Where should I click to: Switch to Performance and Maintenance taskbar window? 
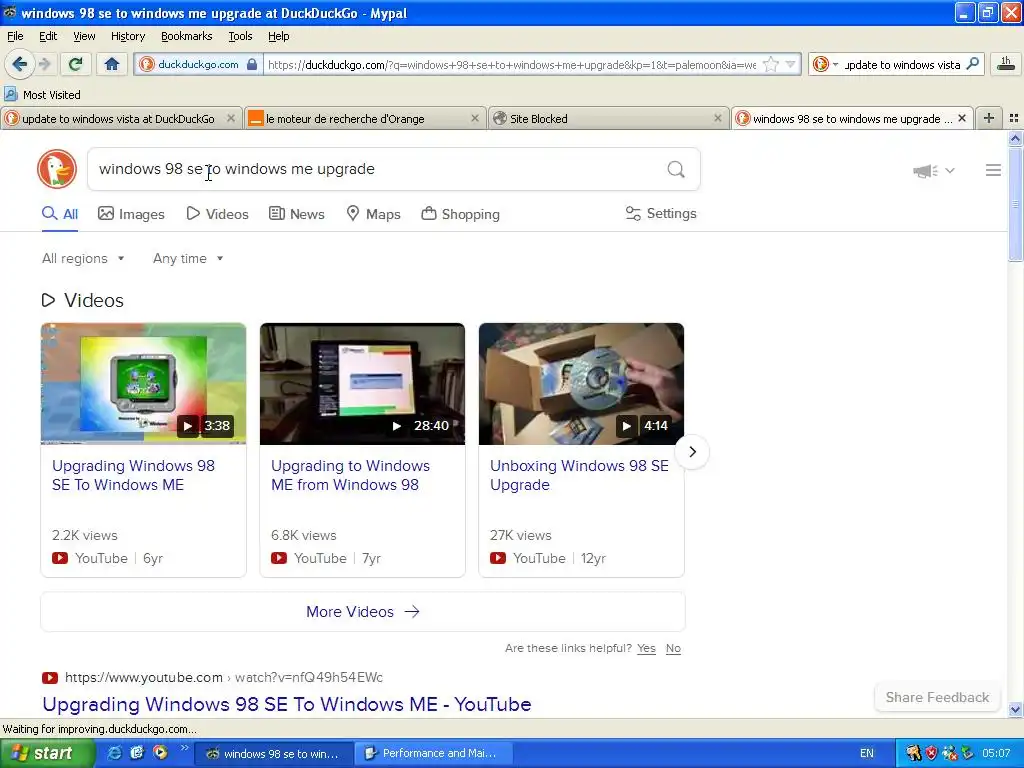pyautogui.click(x=434, y=754)
